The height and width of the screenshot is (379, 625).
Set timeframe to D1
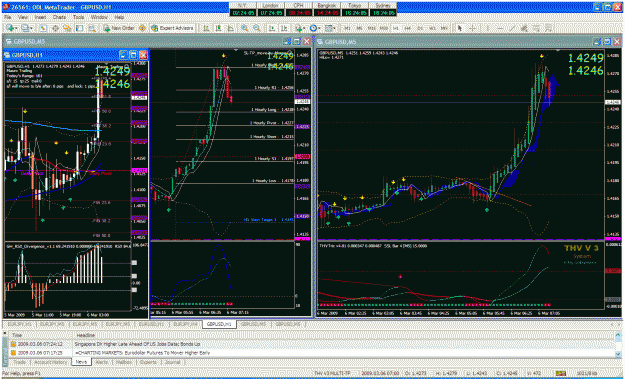tap(420, 28)
